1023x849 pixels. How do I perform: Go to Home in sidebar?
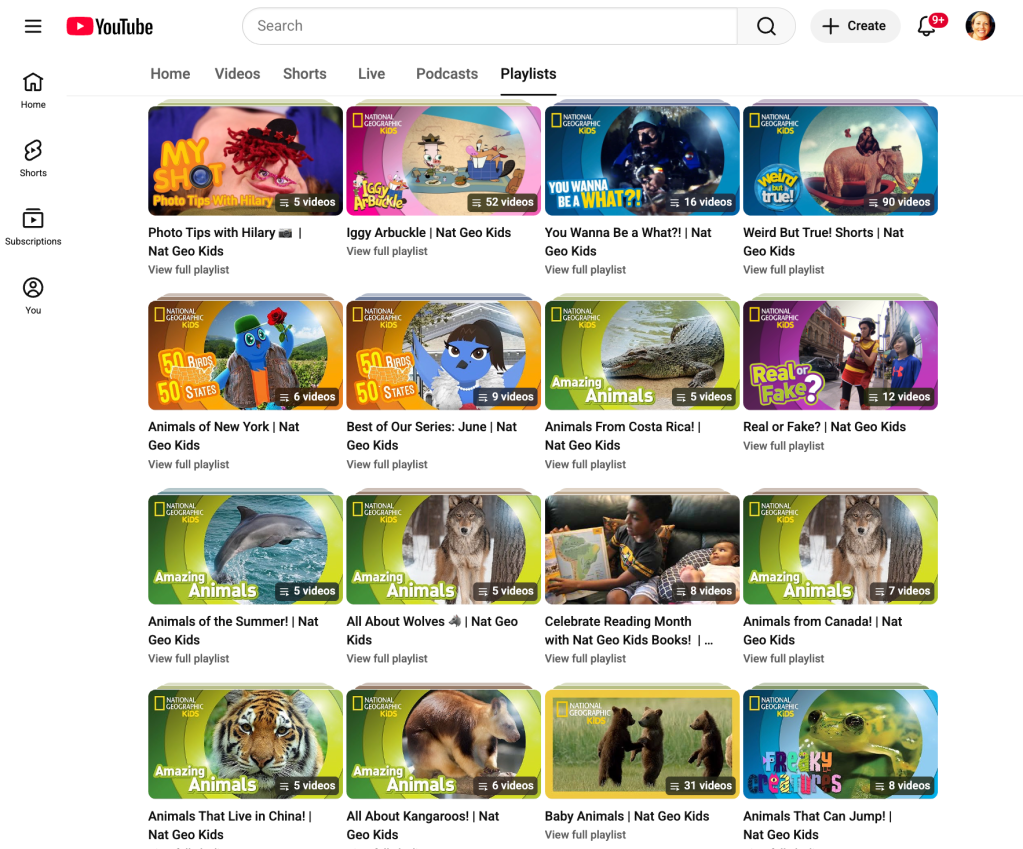click(33, 90)
